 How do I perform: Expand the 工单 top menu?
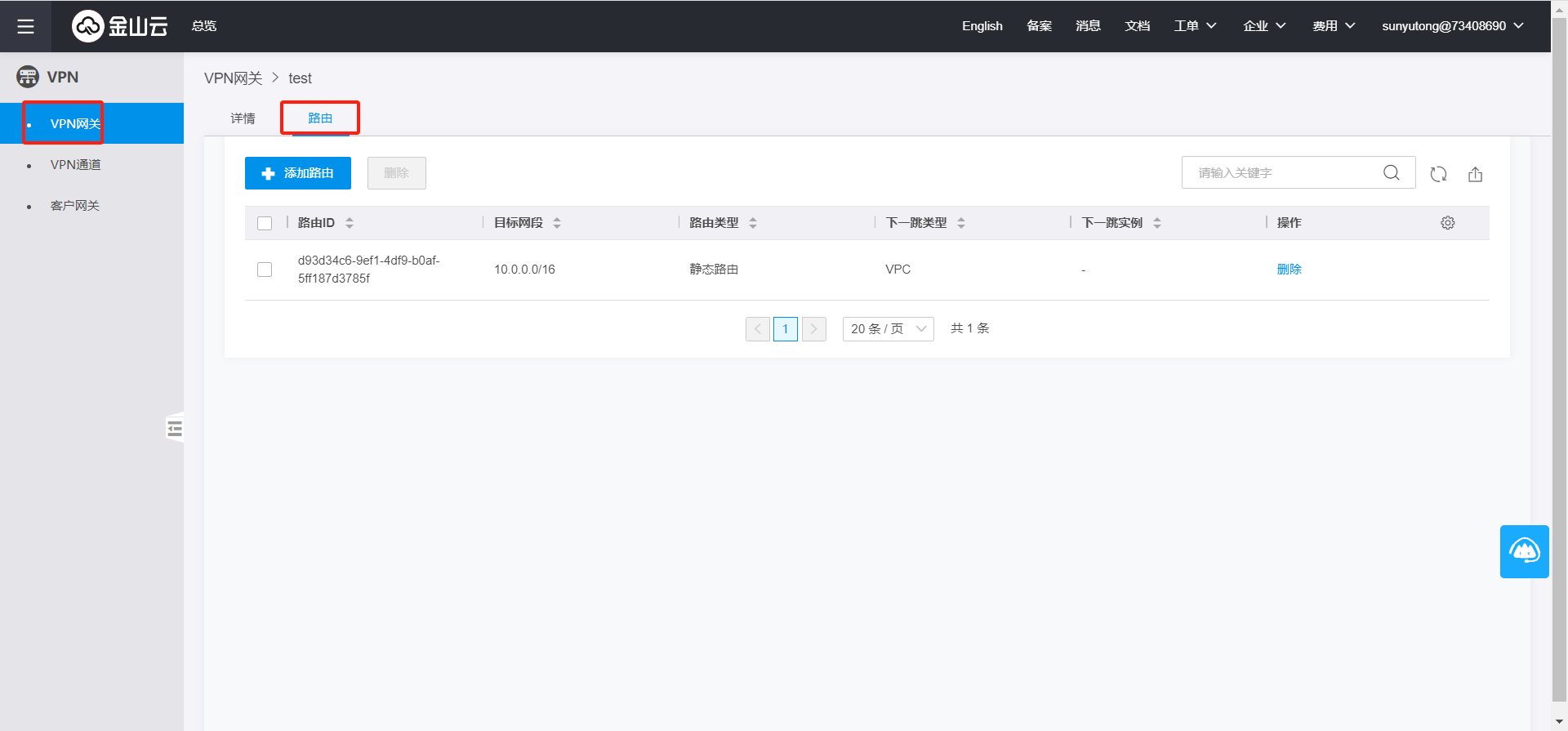(x=1195, y=26)
